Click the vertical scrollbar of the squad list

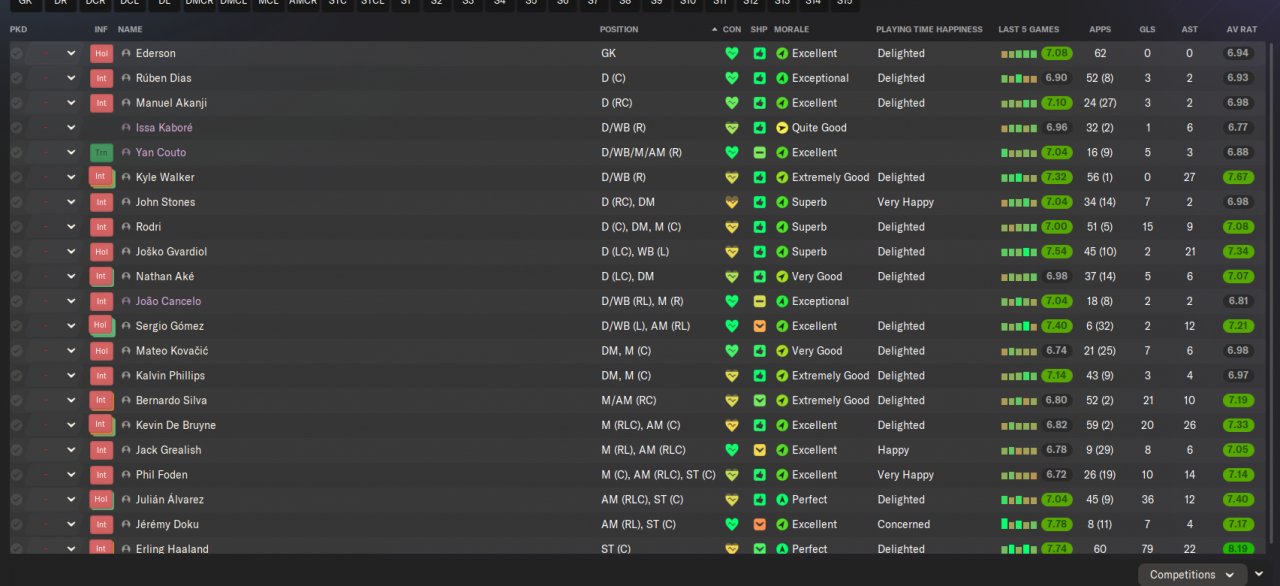[1272, 295]
